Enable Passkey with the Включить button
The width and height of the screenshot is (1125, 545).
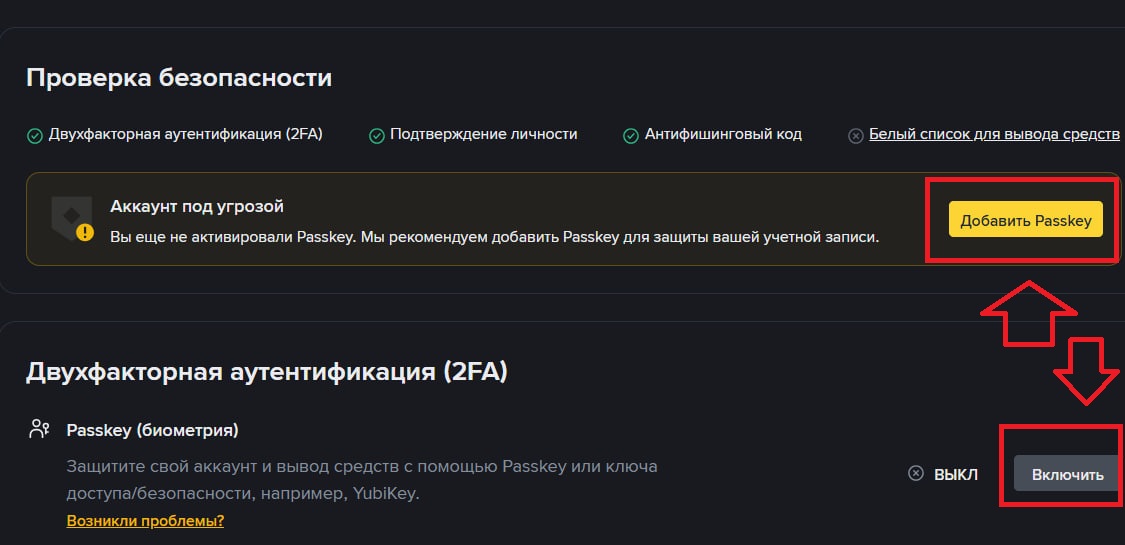pos(1067,474)
